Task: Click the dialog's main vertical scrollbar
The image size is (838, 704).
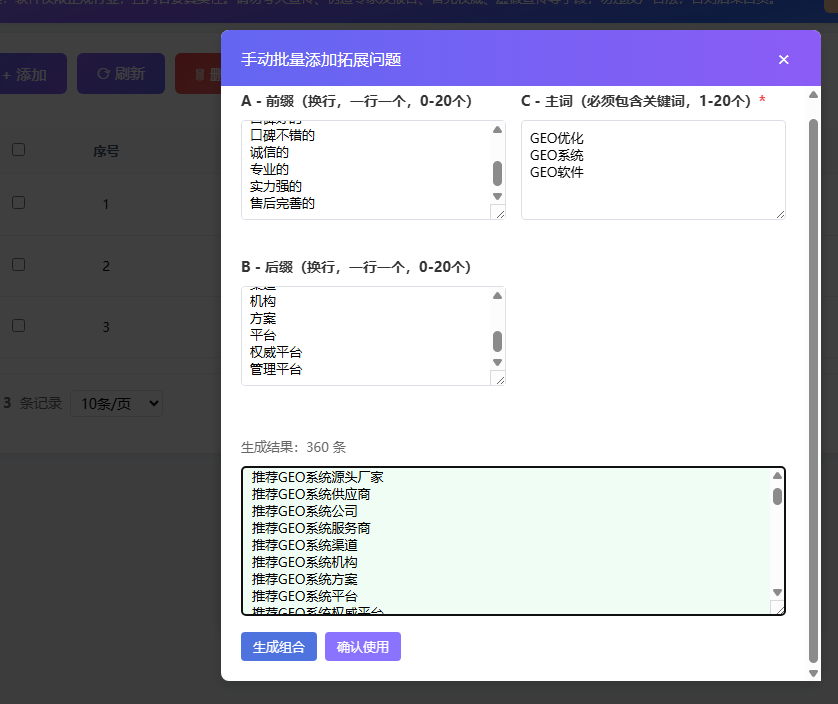Action: coord(813,390)
